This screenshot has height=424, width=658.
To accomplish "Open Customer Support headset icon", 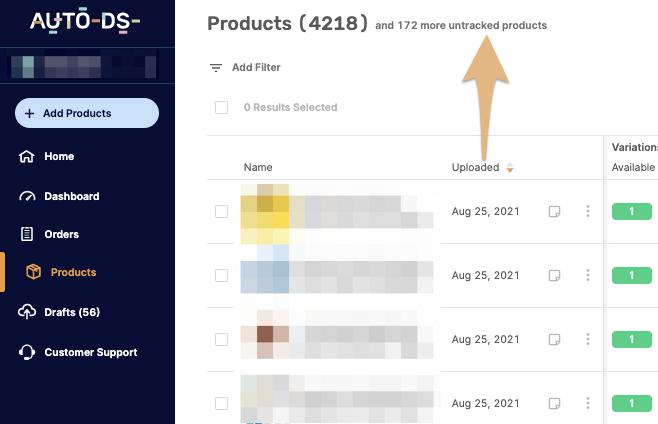I will [27, 352].
